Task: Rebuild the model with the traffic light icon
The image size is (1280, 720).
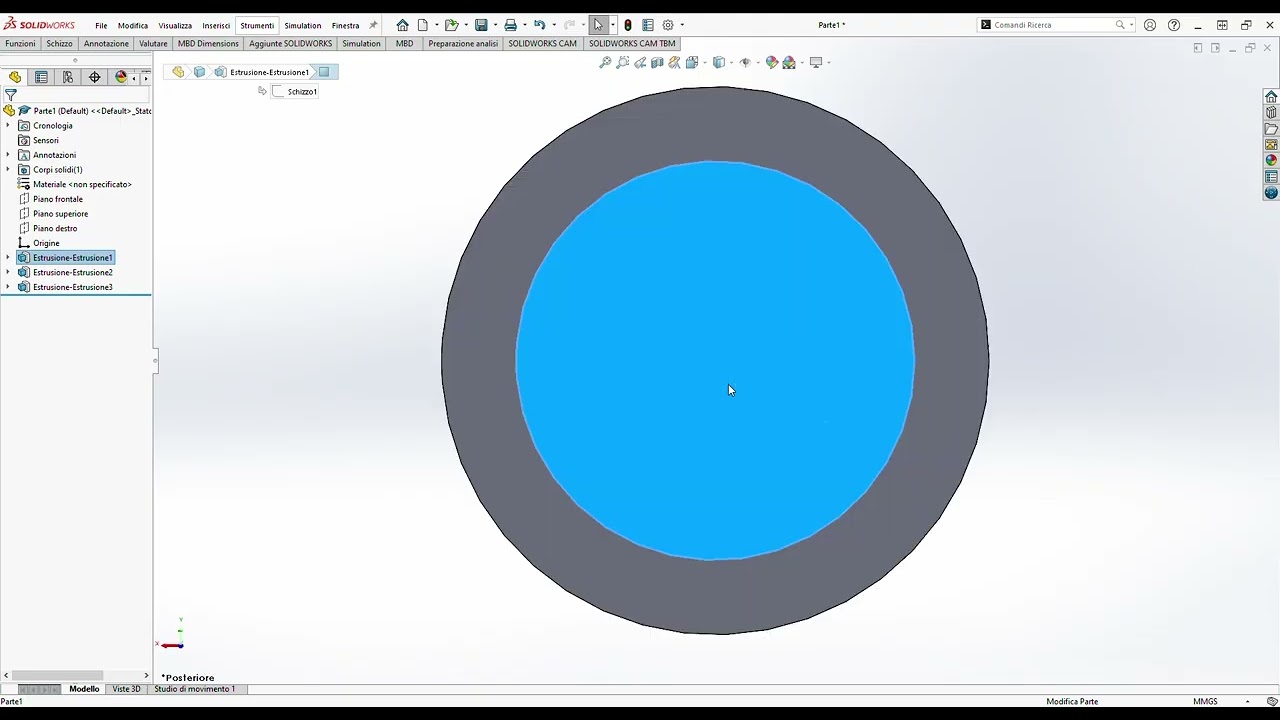Action: (x=628, y=25)
